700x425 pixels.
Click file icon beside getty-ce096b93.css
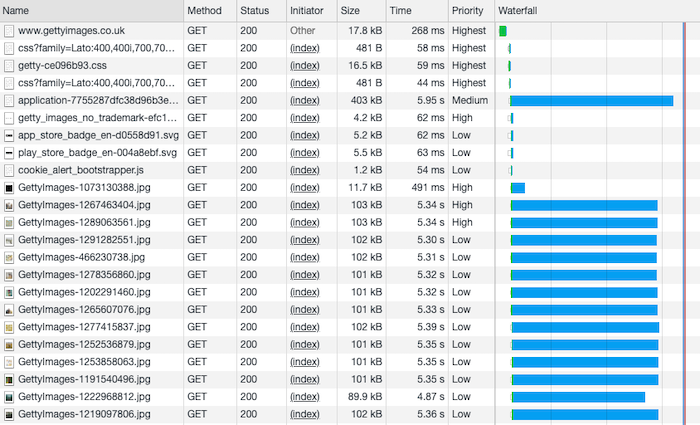pos(9,66)
